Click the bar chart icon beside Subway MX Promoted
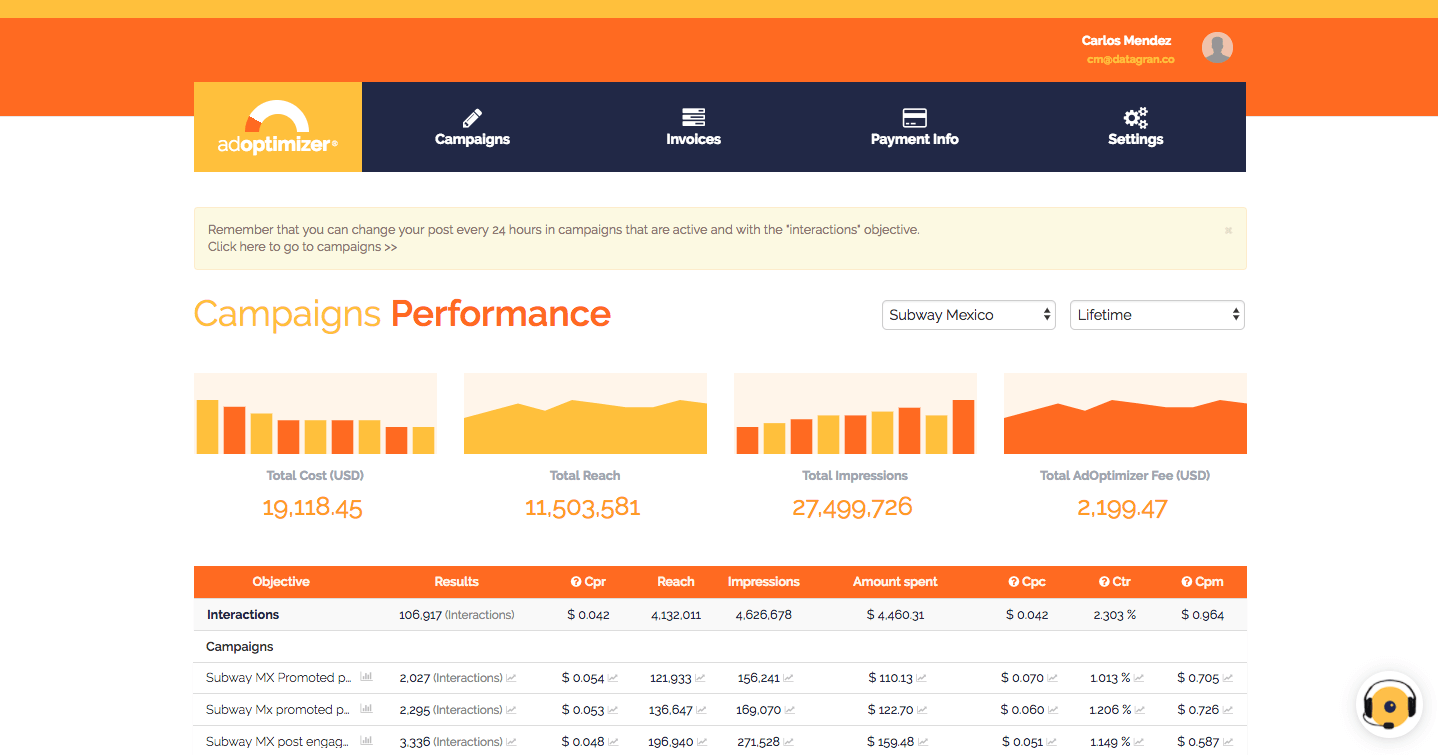This screenshot has height=755, width=1438. [x=366, y=677]
